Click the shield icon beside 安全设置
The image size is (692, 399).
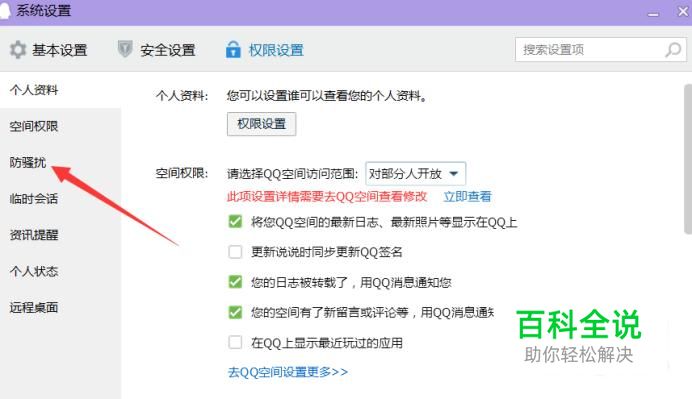pos(125,49)
